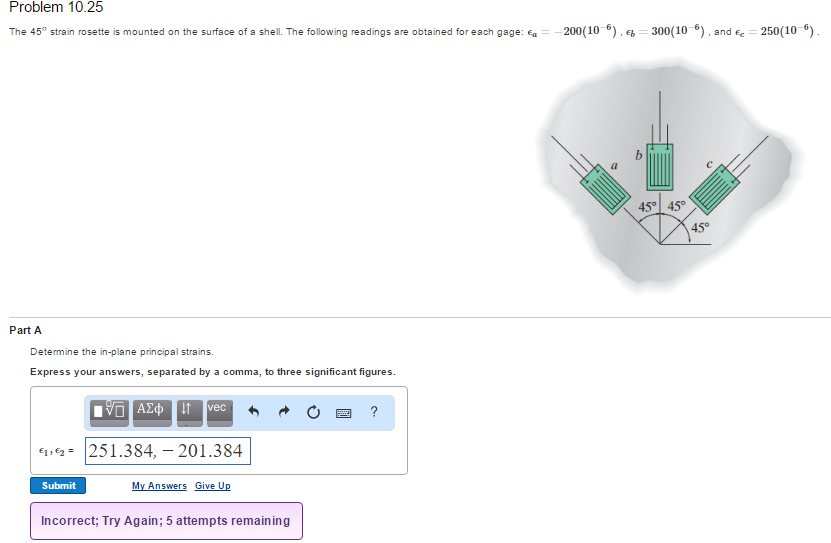This screenshot has width=831, height=543.
Task: Open the templates and square root menu
Action: [109, 413]
